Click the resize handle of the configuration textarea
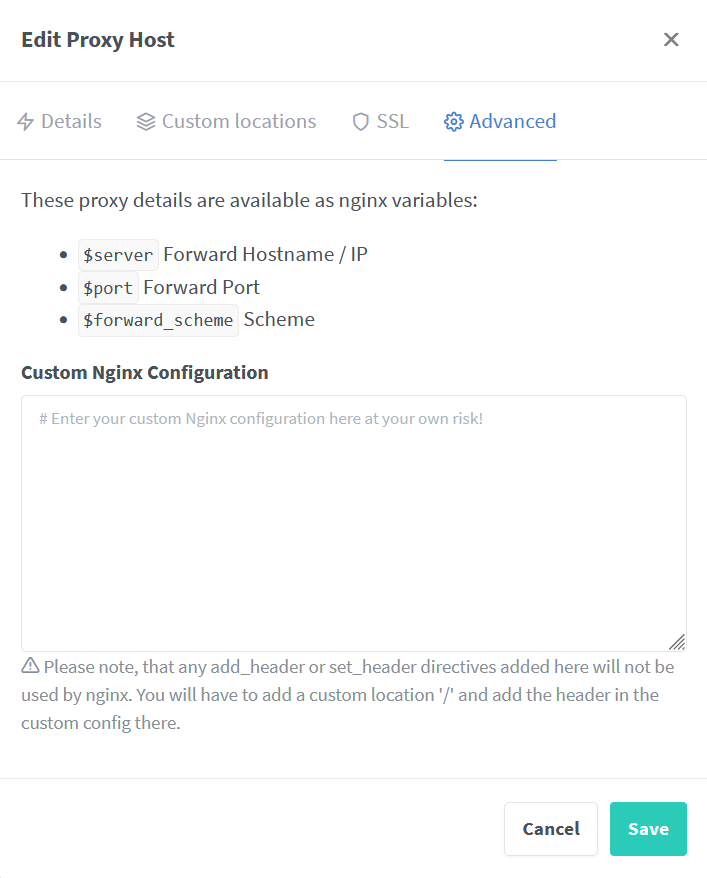 pyautogui.click(x=677, y=641)
